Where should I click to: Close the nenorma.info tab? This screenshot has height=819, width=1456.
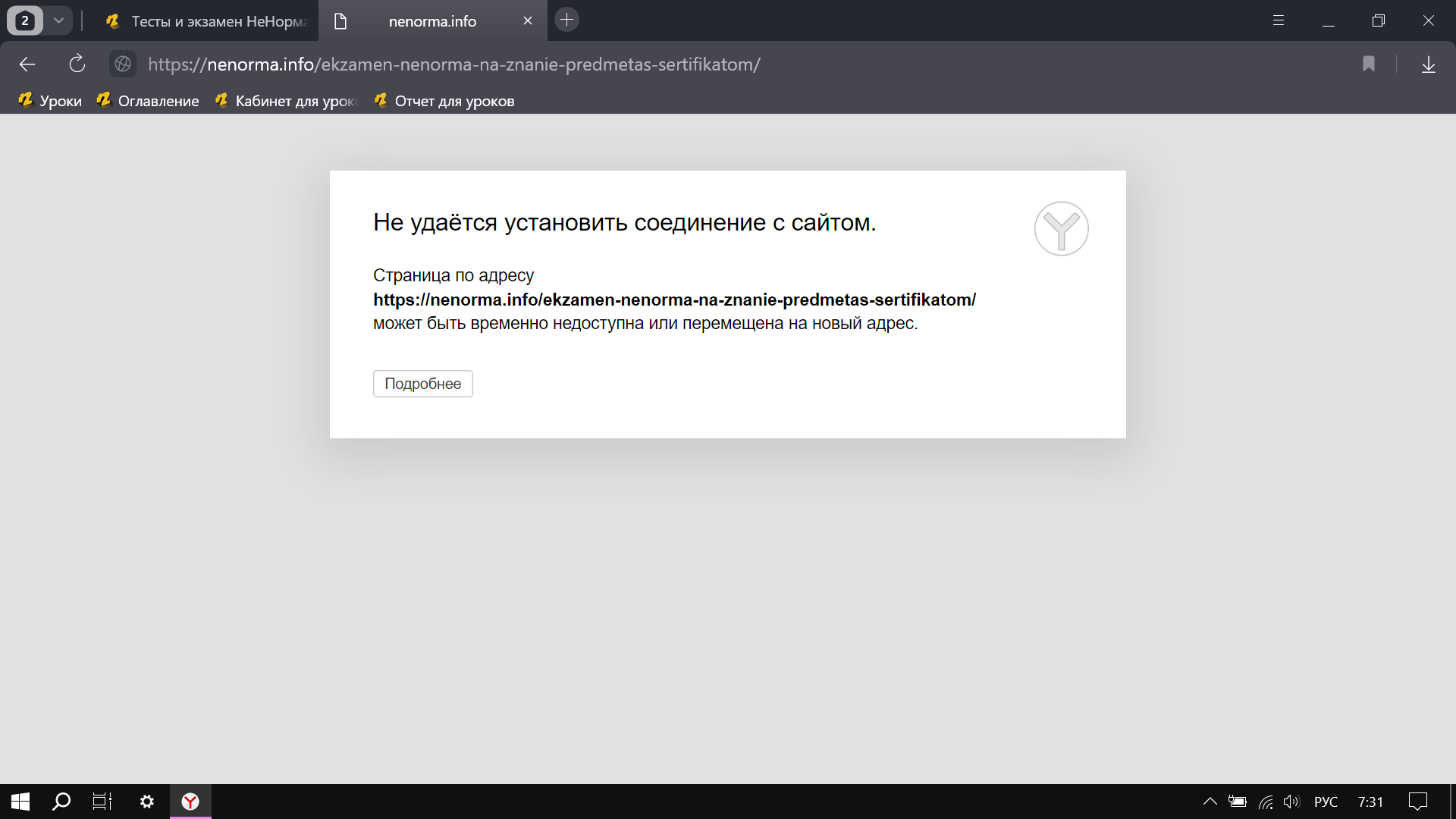(528, 21)
